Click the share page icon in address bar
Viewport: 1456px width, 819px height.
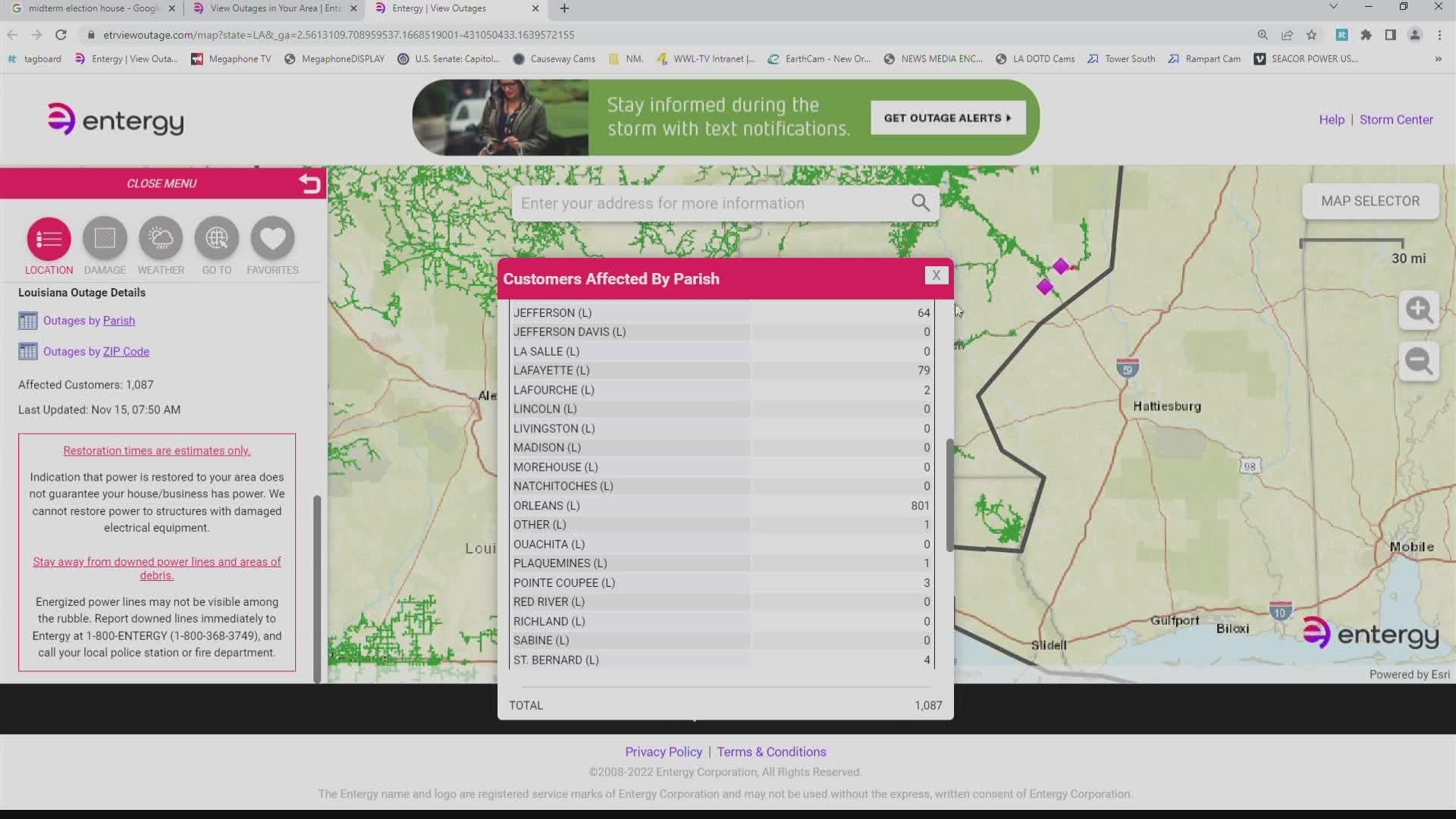click(1287, 35)
